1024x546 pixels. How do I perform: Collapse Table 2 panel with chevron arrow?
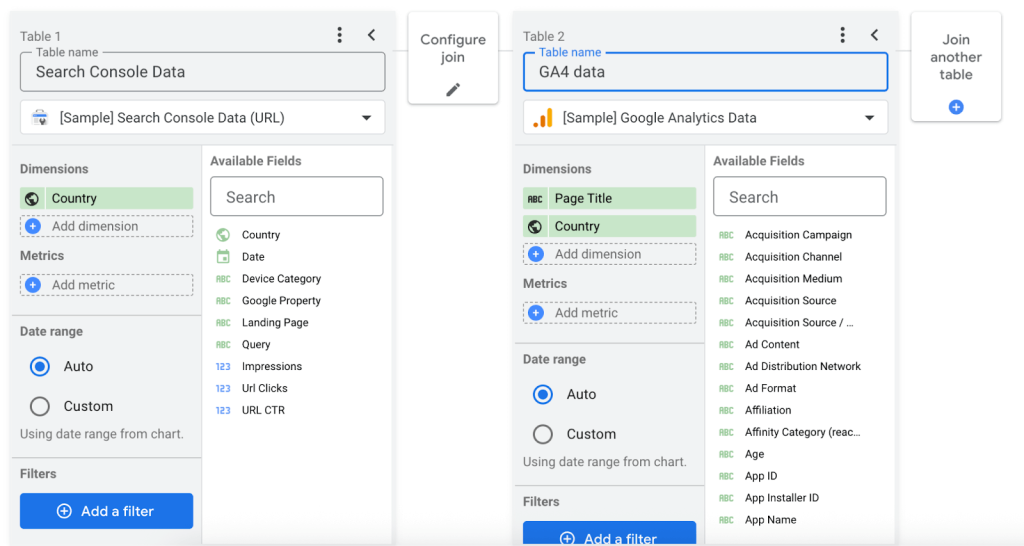[874, 35]
